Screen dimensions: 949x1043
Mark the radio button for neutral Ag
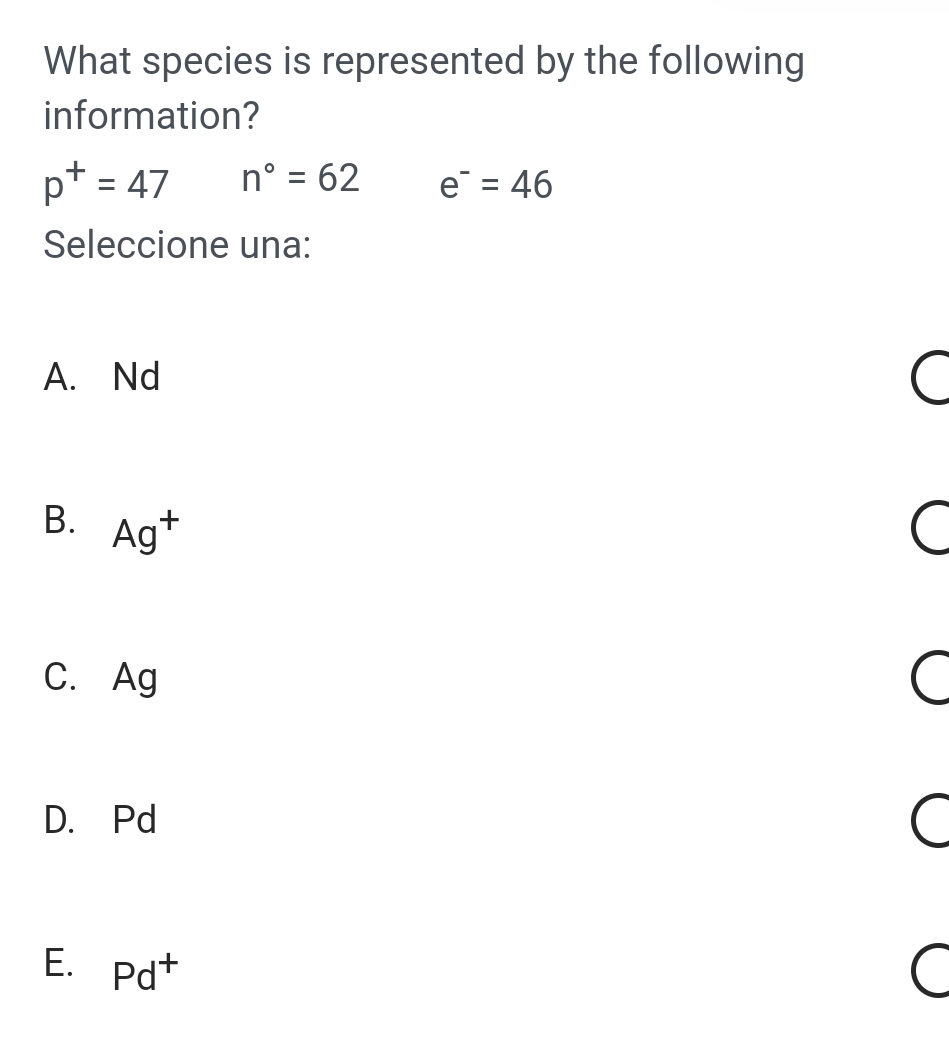(932, 679)
